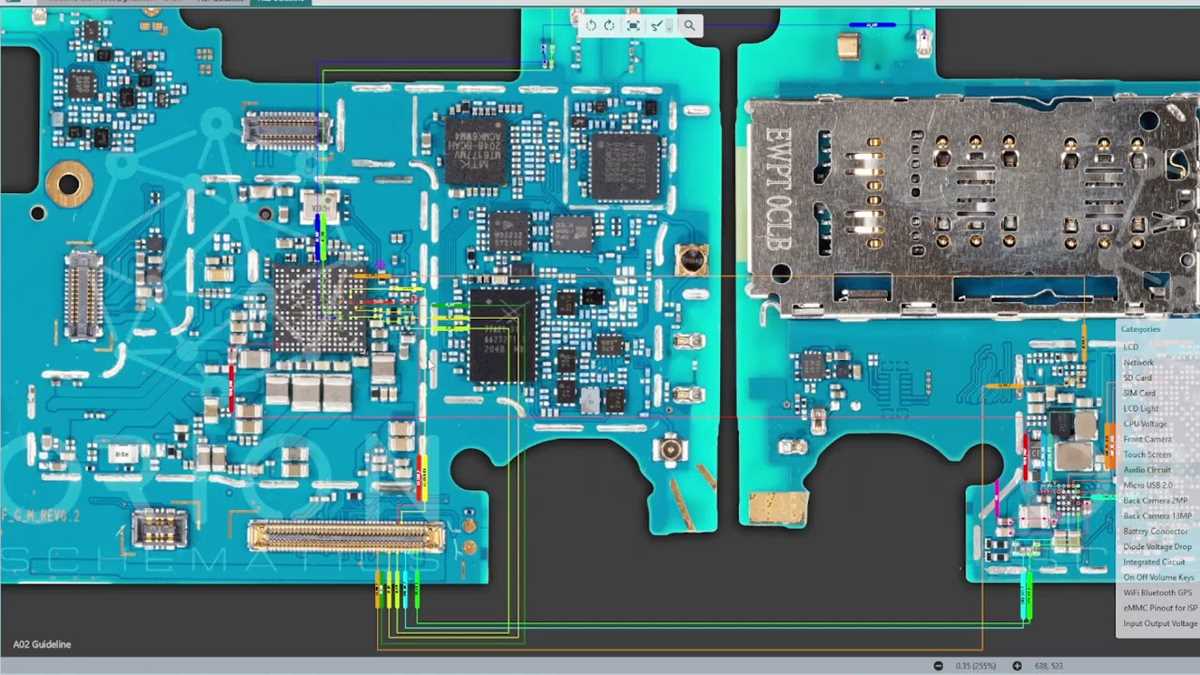1200x675 pixels.
Task: Open the Battery Connector category
Action: point(1156,531)
